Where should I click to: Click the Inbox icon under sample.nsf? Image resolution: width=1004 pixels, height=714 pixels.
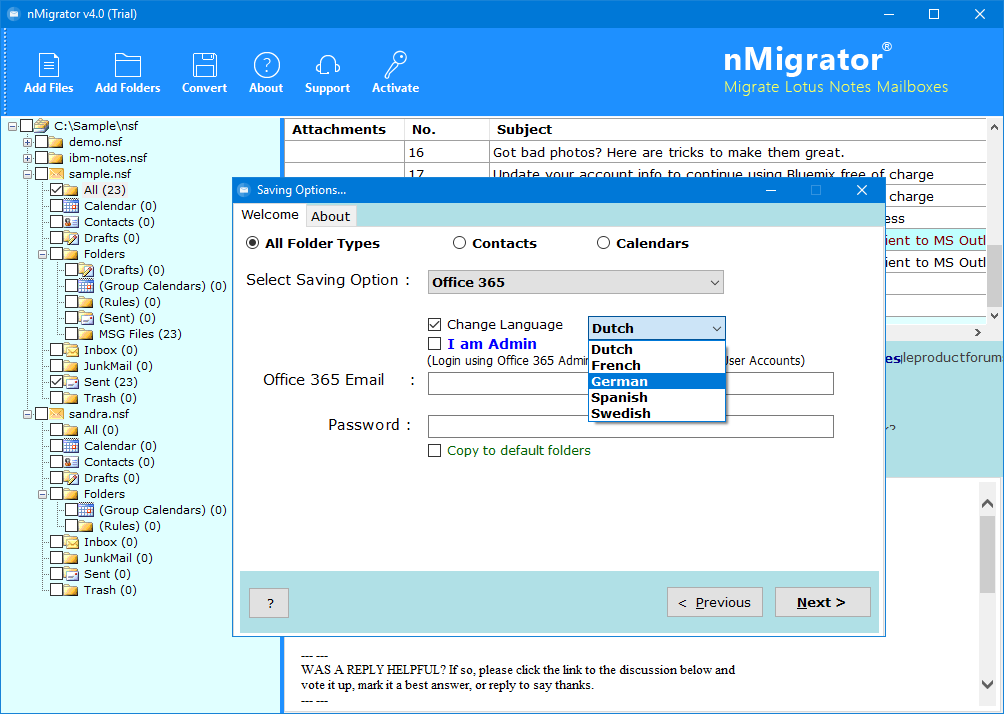coord(71,350)
